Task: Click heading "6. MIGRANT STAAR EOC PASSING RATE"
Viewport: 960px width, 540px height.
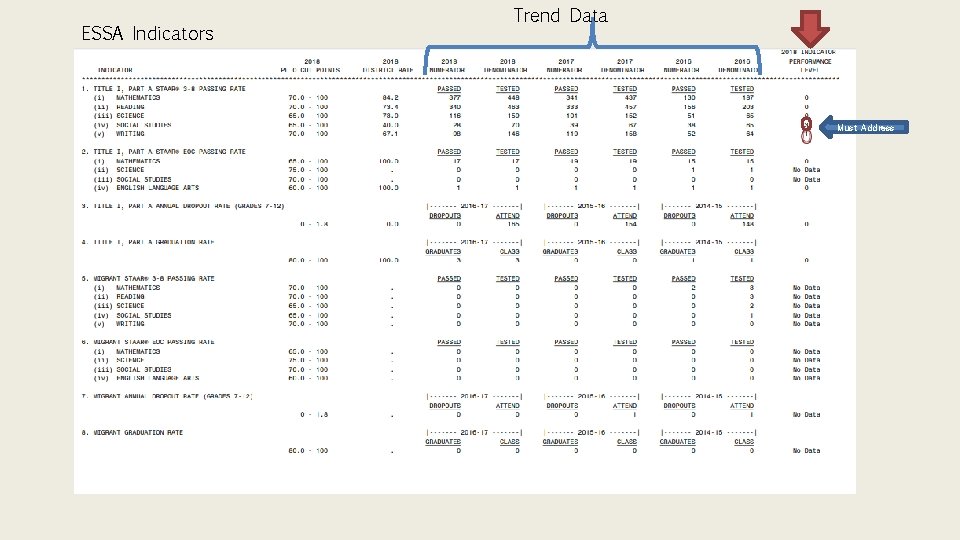Action: coord(148,342)
